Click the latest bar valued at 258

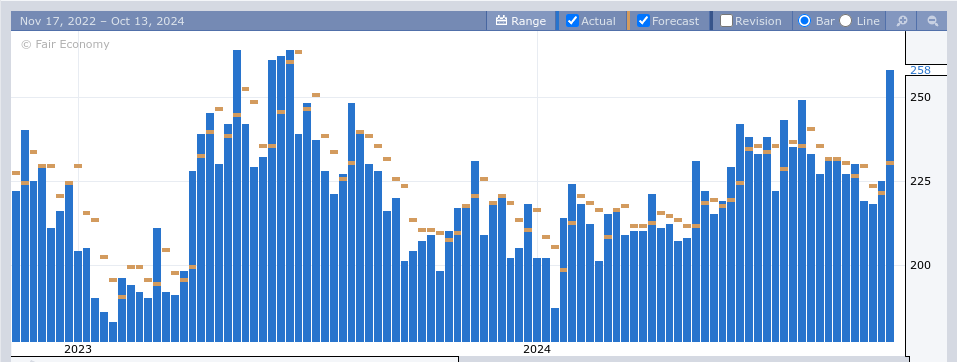pos(890,206)
